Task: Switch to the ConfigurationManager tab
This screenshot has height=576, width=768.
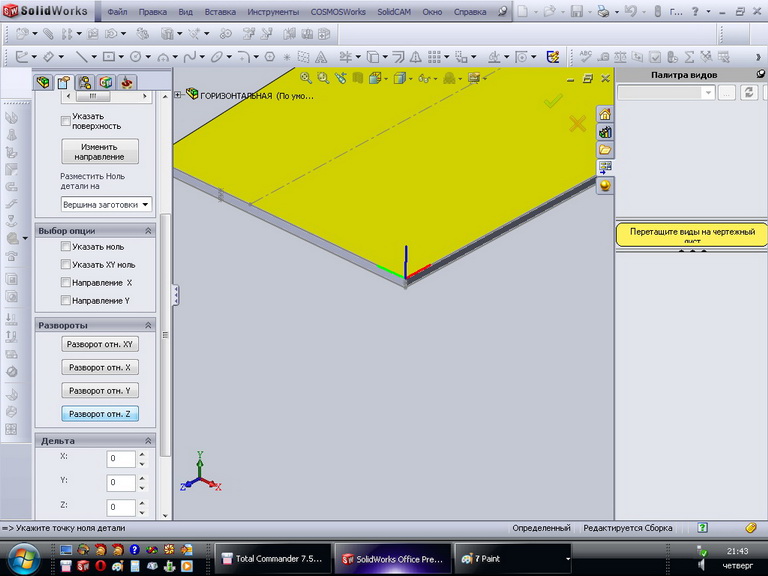Action: pyautogui.click(x=85, y=82)
